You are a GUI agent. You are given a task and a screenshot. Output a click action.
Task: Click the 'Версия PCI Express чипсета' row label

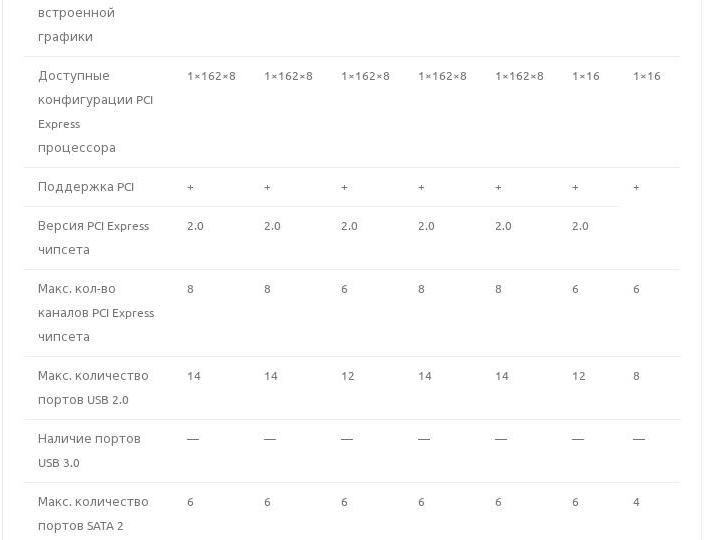click(93, 238)
